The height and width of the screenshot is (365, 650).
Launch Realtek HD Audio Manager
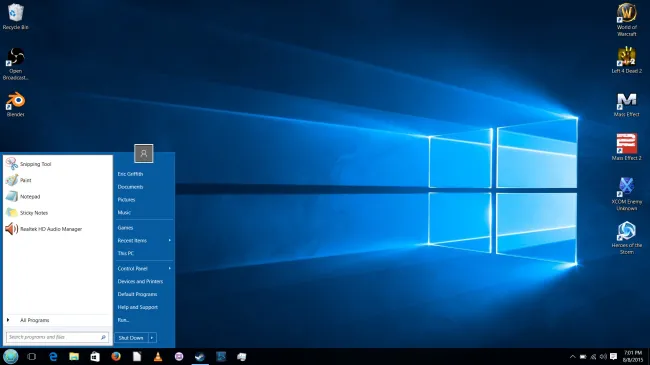point(57,229)
